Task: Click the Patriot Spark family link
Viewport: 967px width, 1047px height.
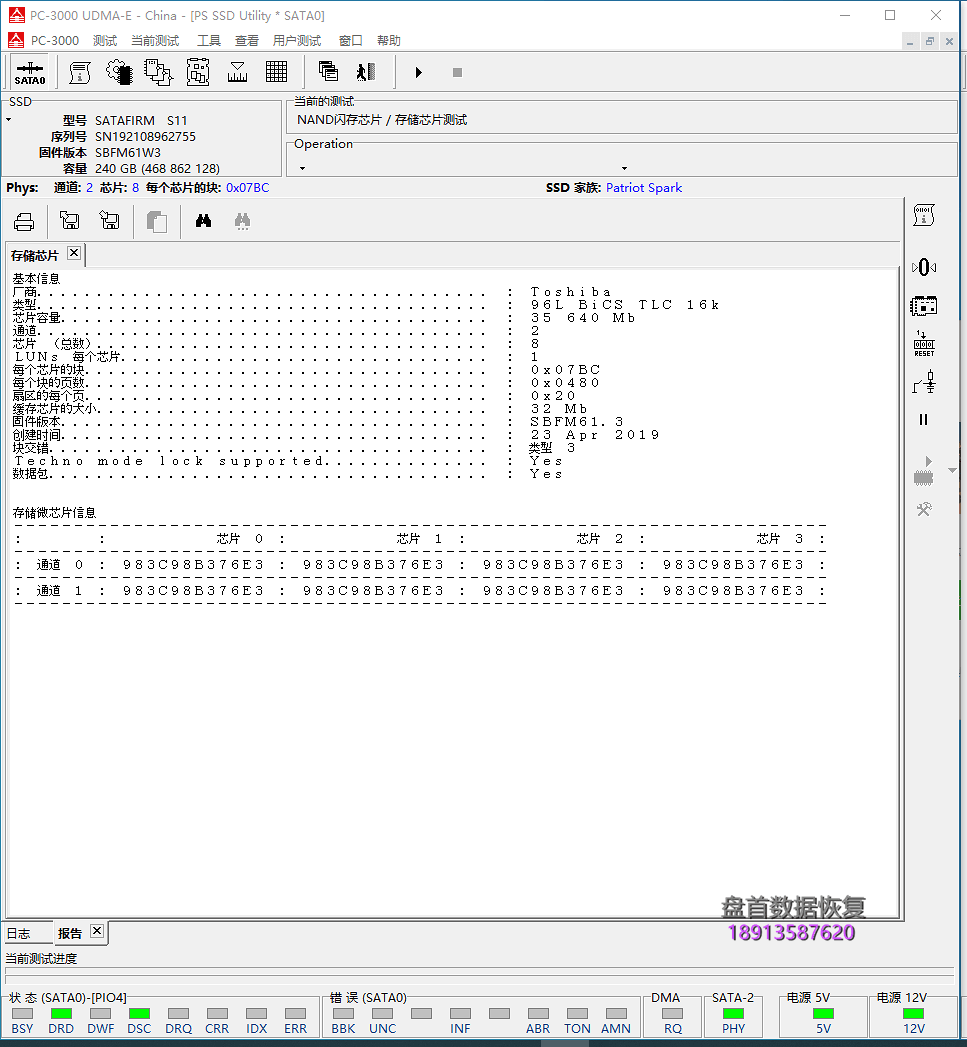Action: (644, 188)
